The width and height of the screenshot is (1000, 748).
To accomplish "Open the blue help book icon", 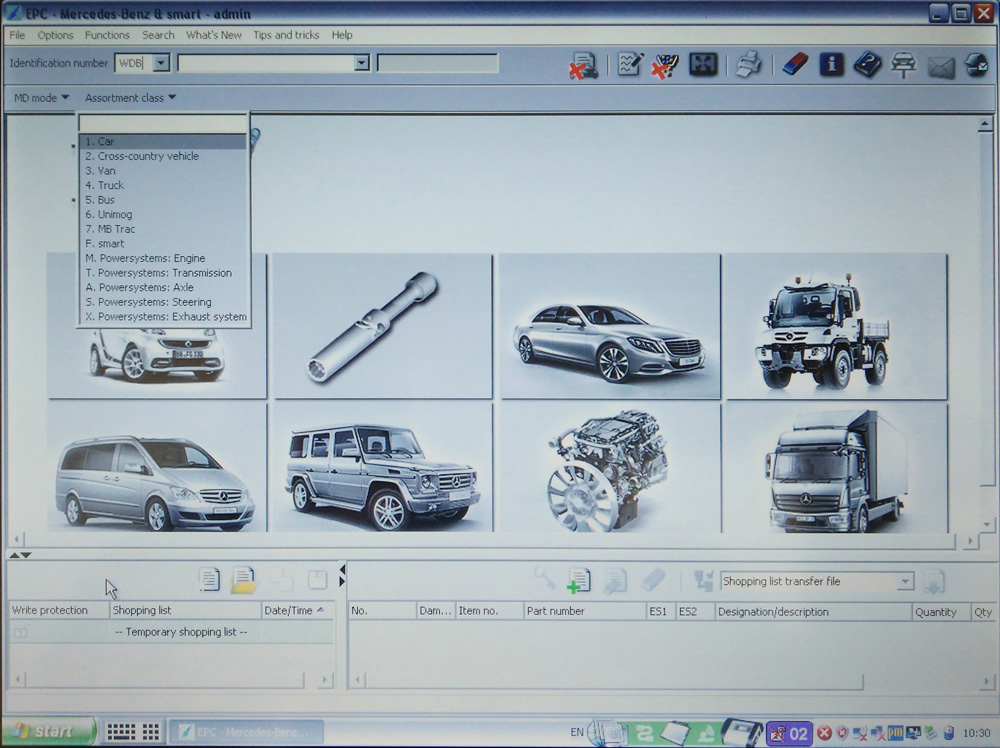I will point(867,64).
